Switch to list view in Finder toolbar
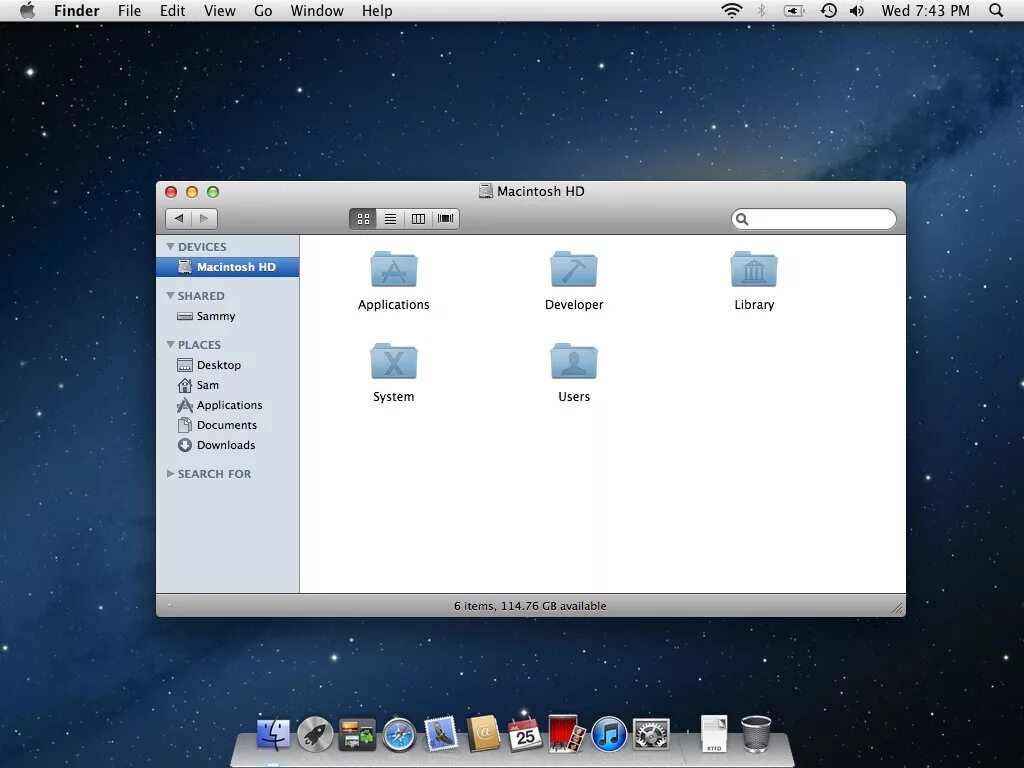 point(390,219)
